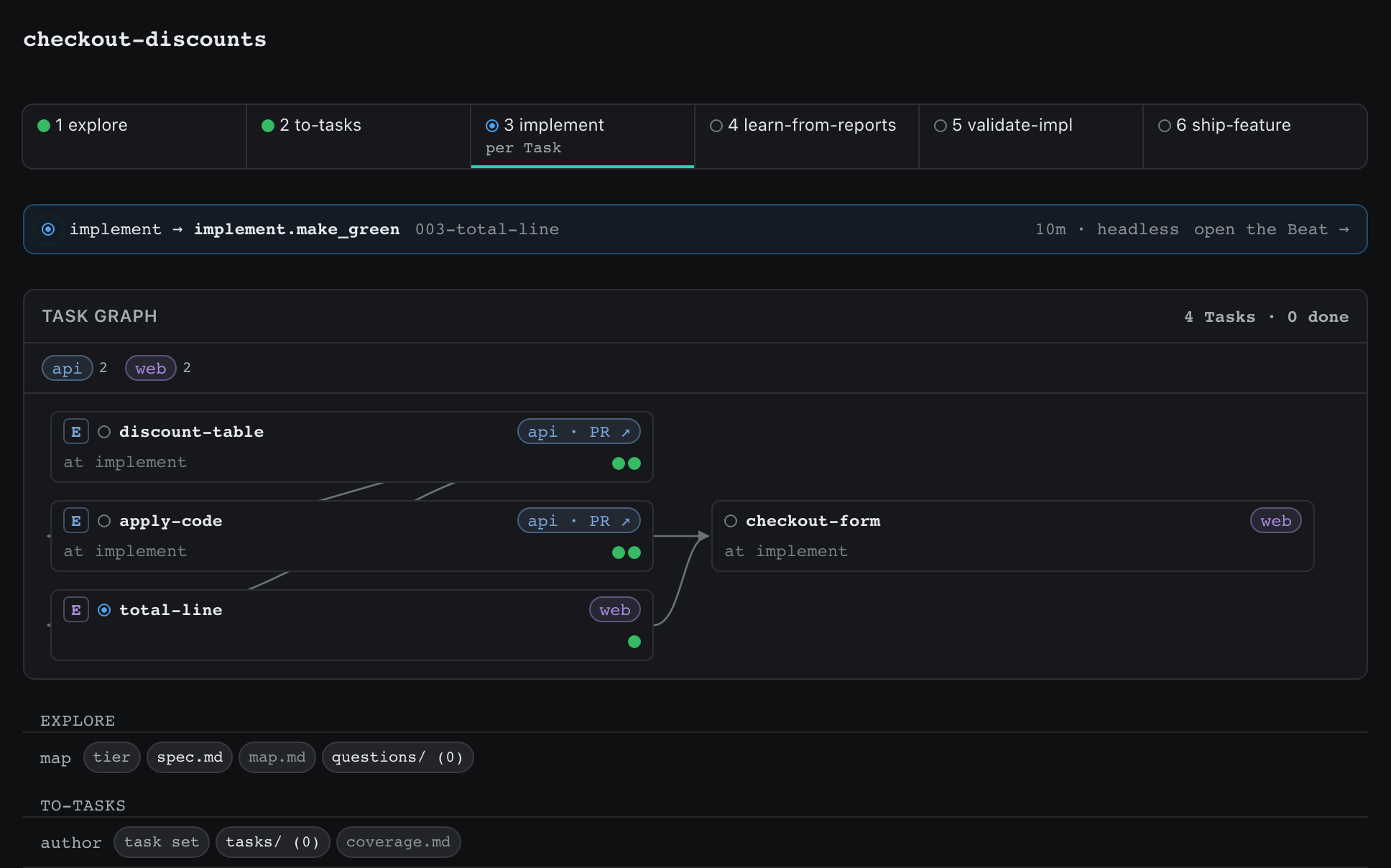Select the 3 implement stage tab

(583, 137)
